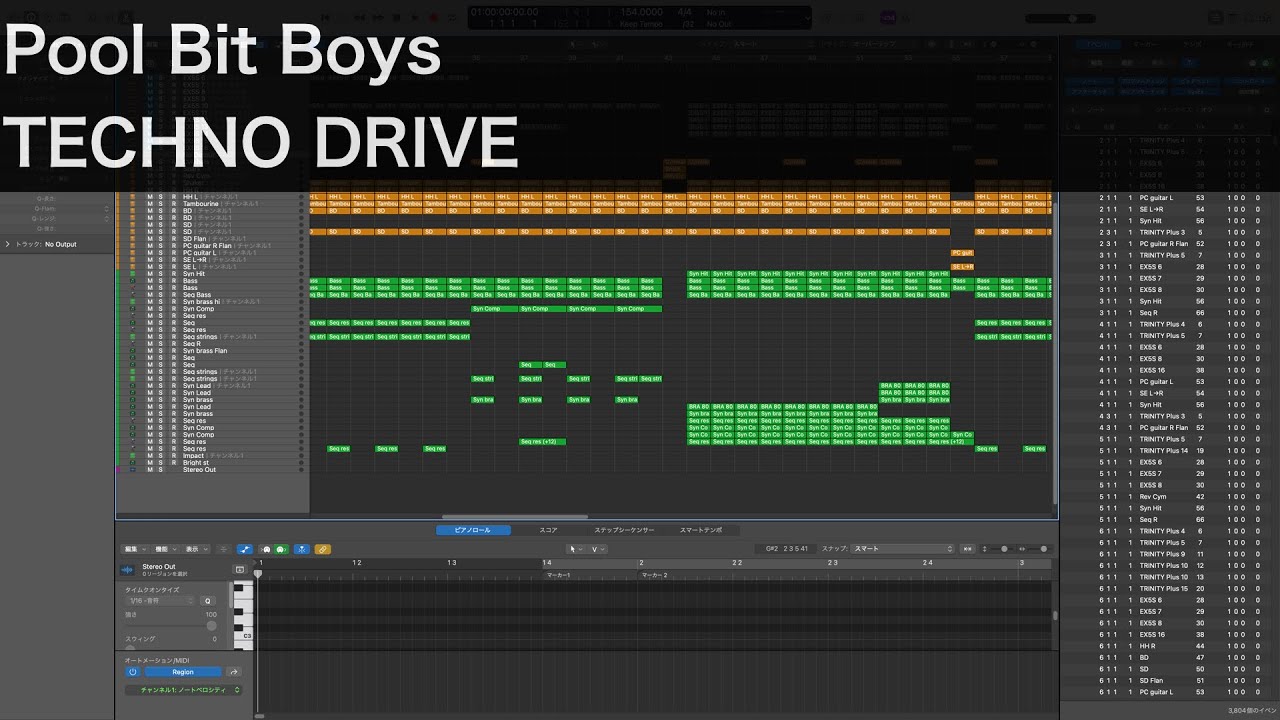
Task: Click the Seq Bass track icon
Action: [x=133, y=295]
